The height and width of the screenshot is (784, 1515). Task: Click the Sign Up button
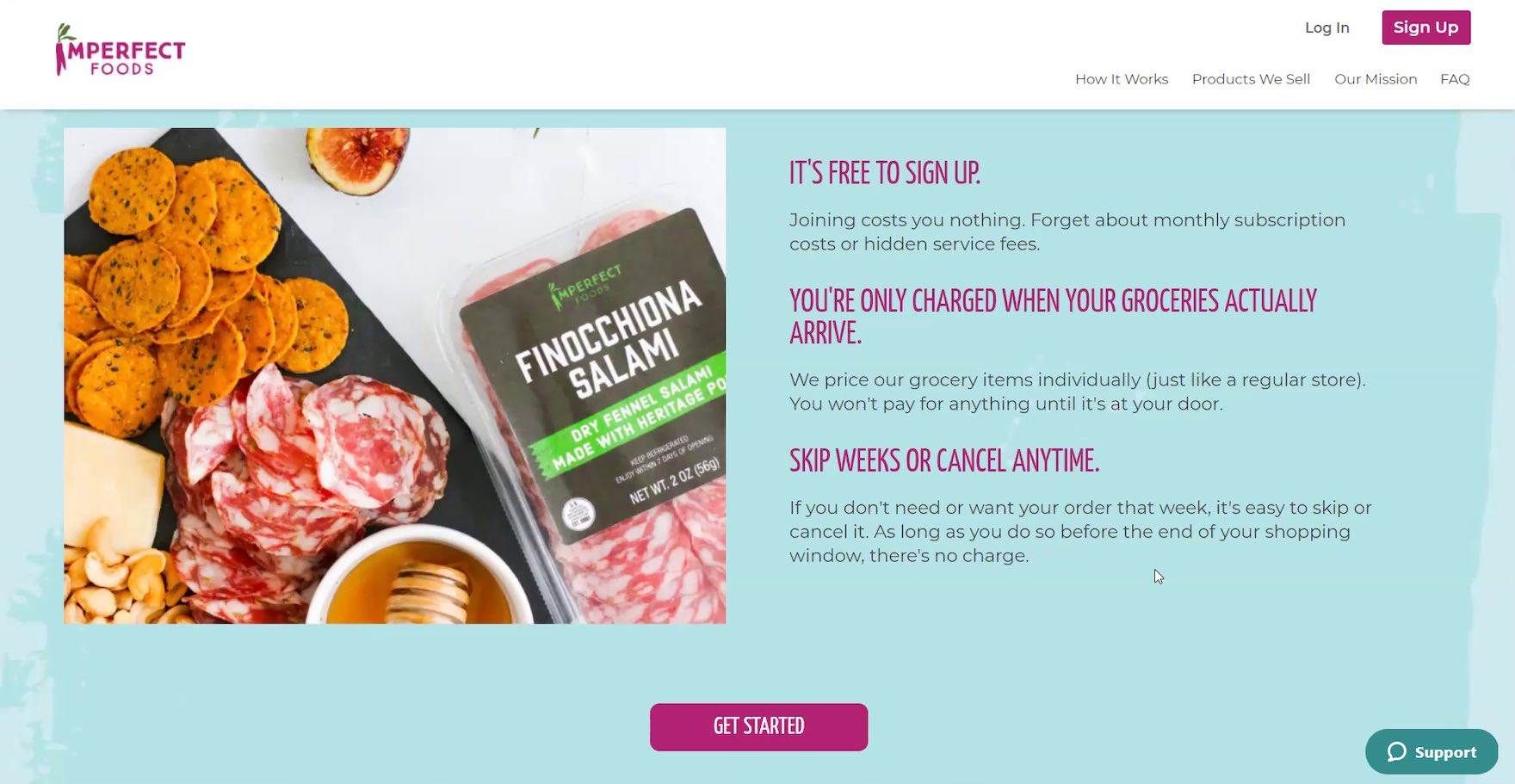pyautogui.click(x=1425, y=28)
